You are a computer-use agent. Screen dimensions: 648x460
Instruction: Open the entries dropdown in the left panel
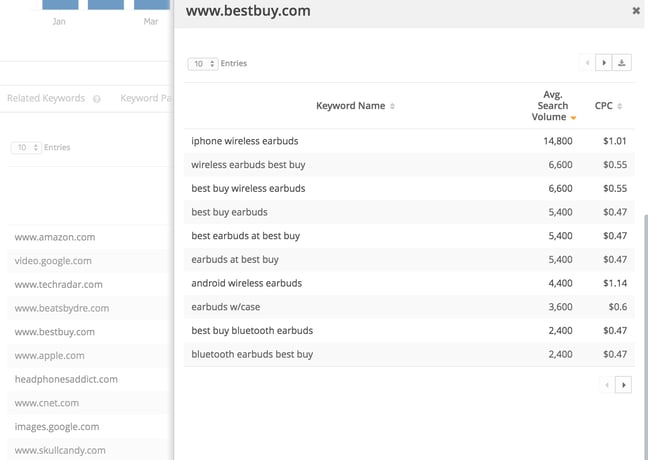click(24, 148)
